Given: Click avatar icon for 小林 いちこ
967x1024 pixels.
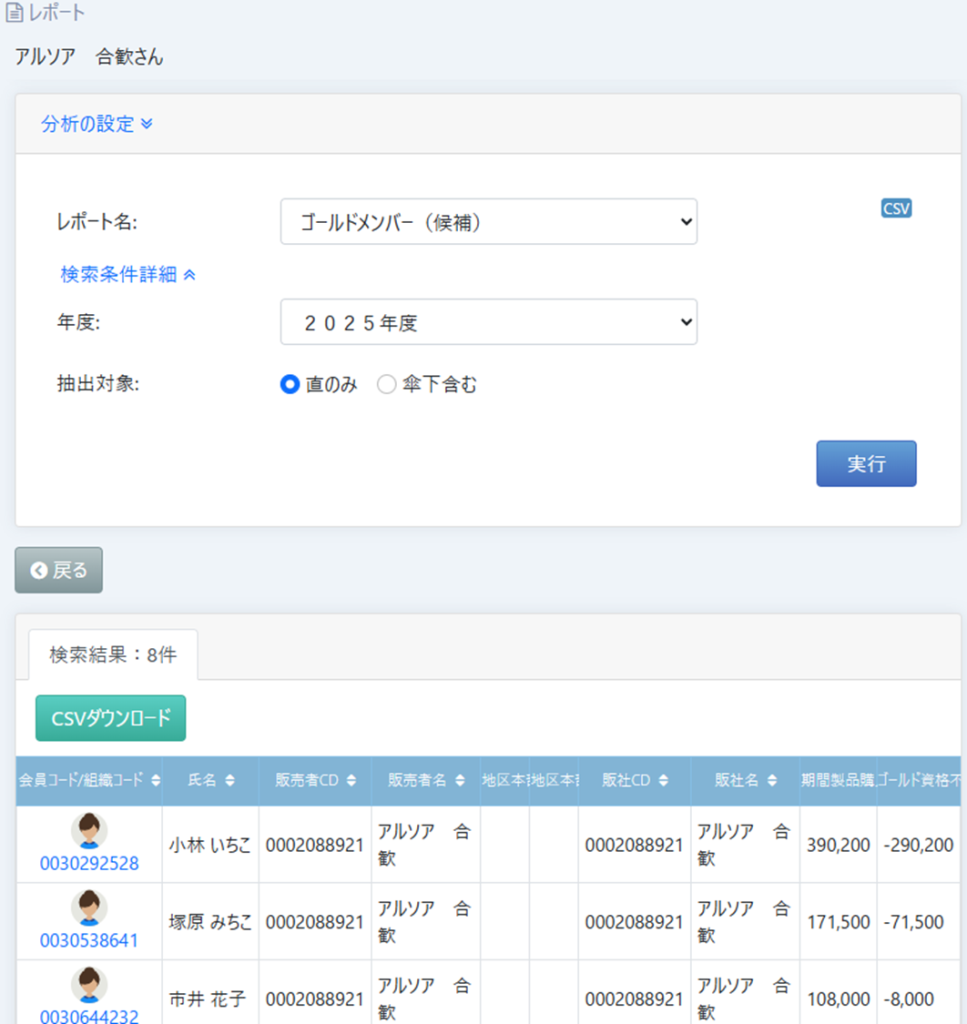Looking at the screenshot, I should tap(89, 831).
